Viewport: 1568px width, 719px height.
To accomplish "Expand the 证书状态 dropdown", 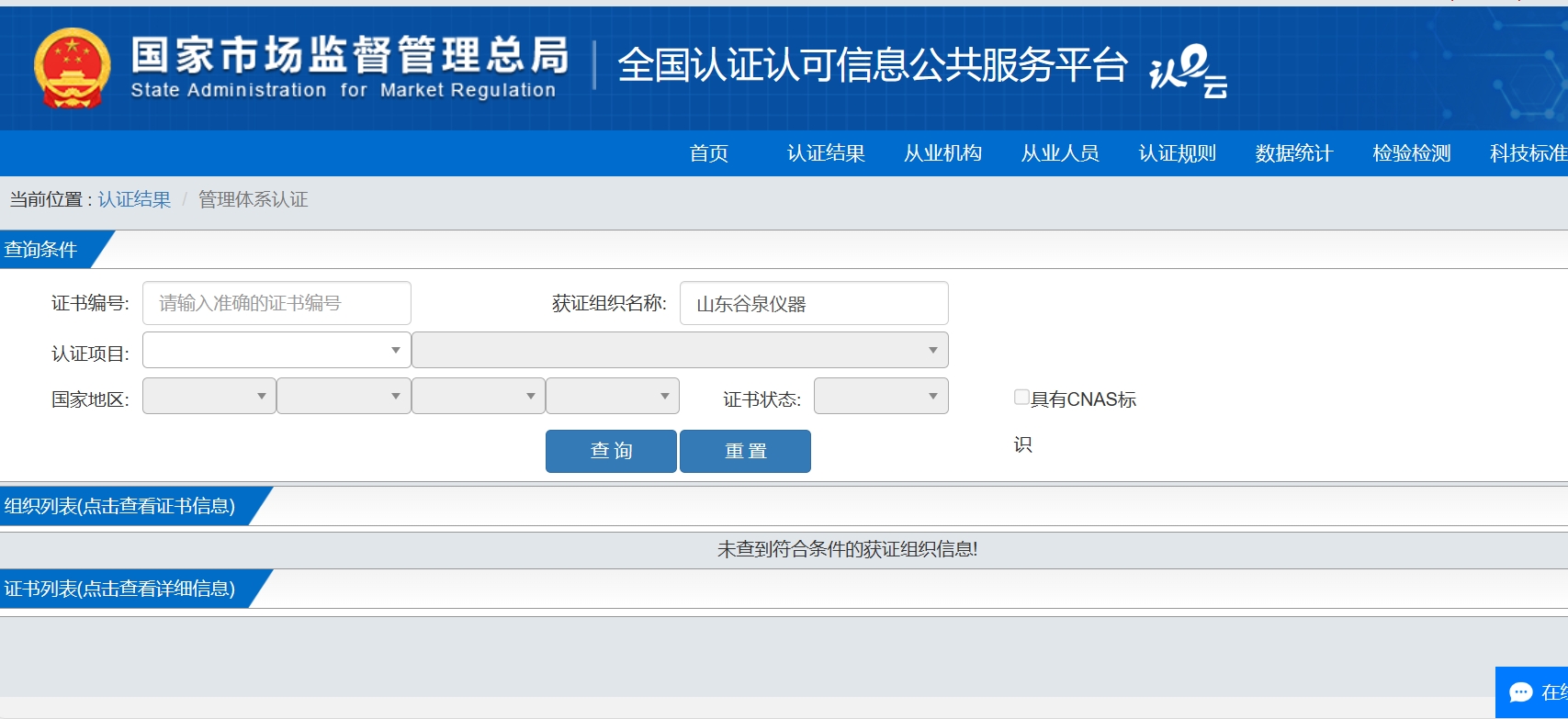I will coord(881,396).
